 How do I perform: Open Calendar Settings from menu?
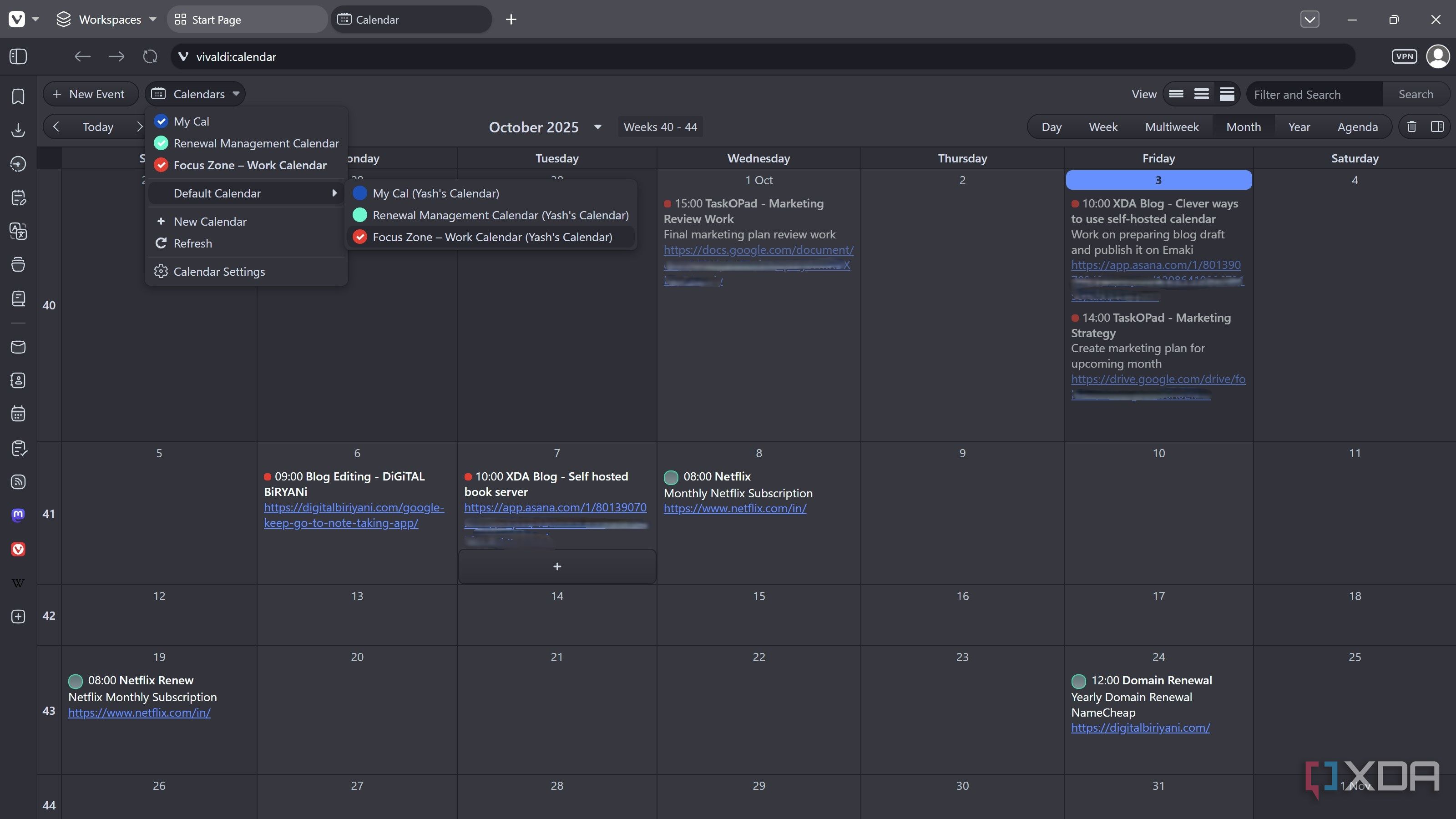(x=246, y=272)
